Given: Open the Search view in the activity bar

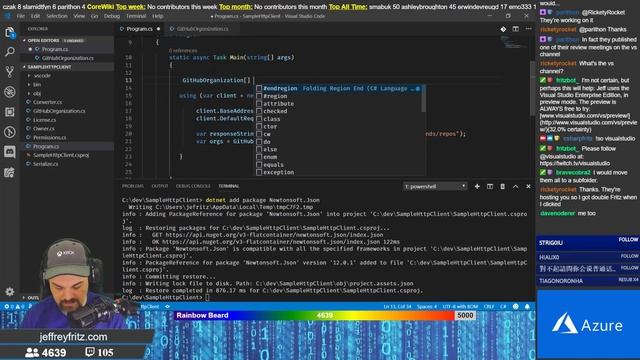Looking at the screenshot, I should pyautogui.click(x=10, y=52).
